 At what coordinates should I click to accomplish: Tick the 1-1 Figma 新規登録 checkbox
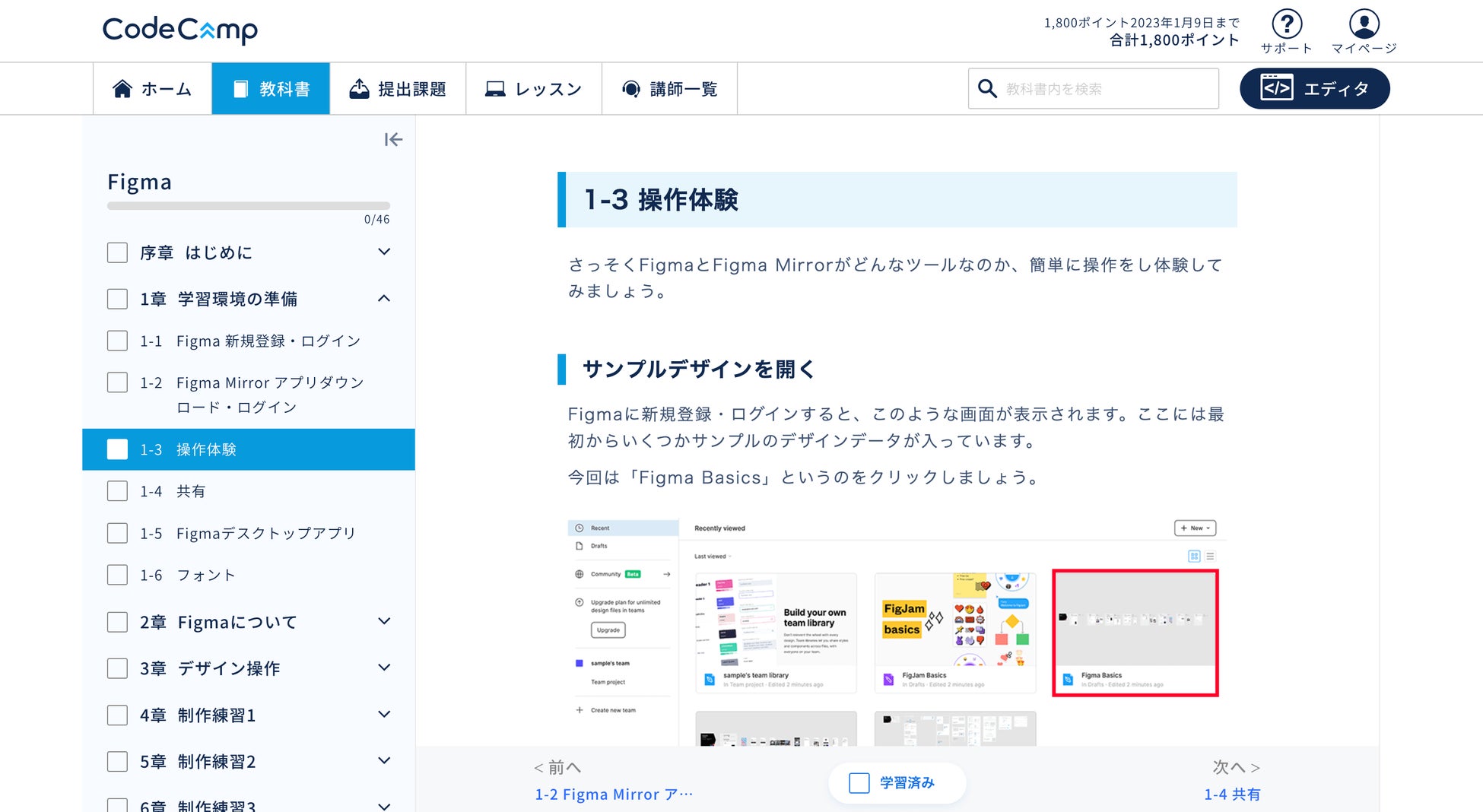(117, 341)
